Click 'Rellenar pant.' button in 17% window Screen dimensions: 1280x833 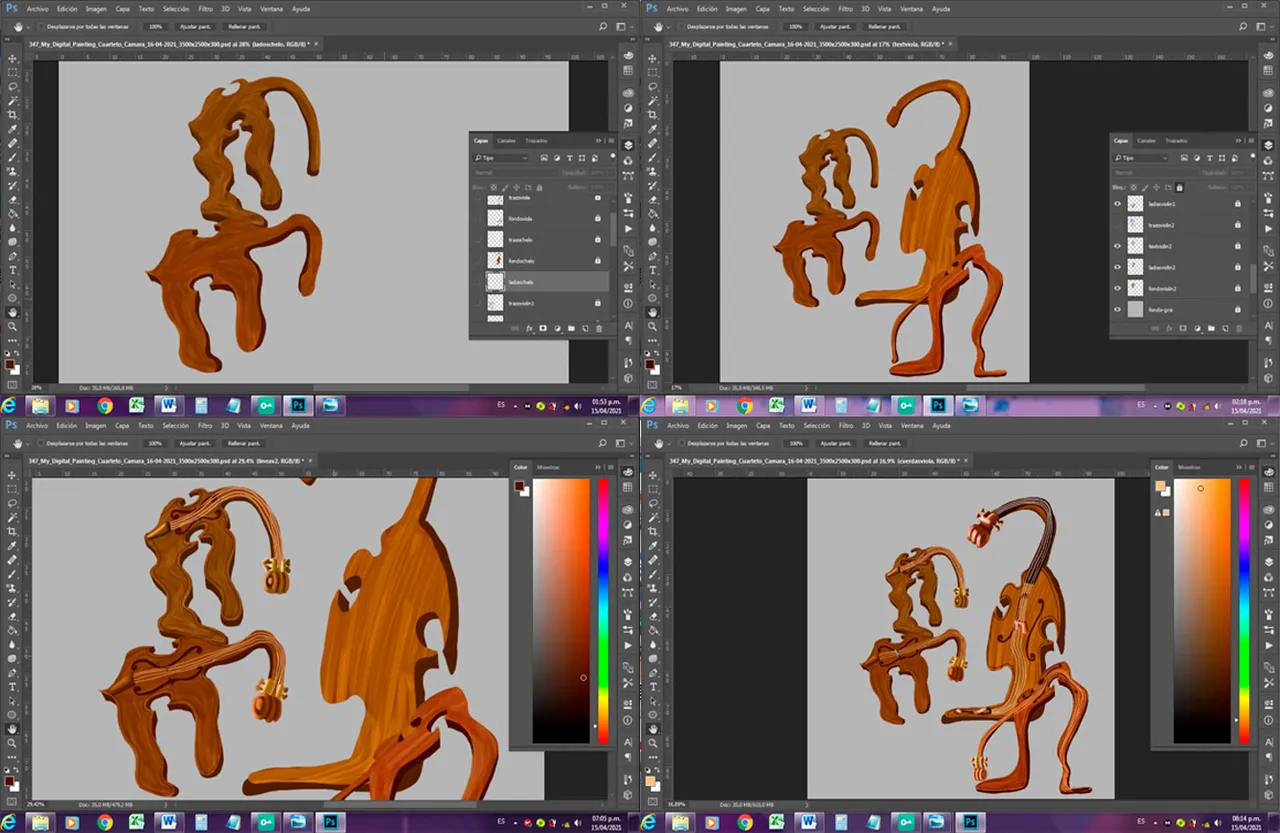(884, 25)
